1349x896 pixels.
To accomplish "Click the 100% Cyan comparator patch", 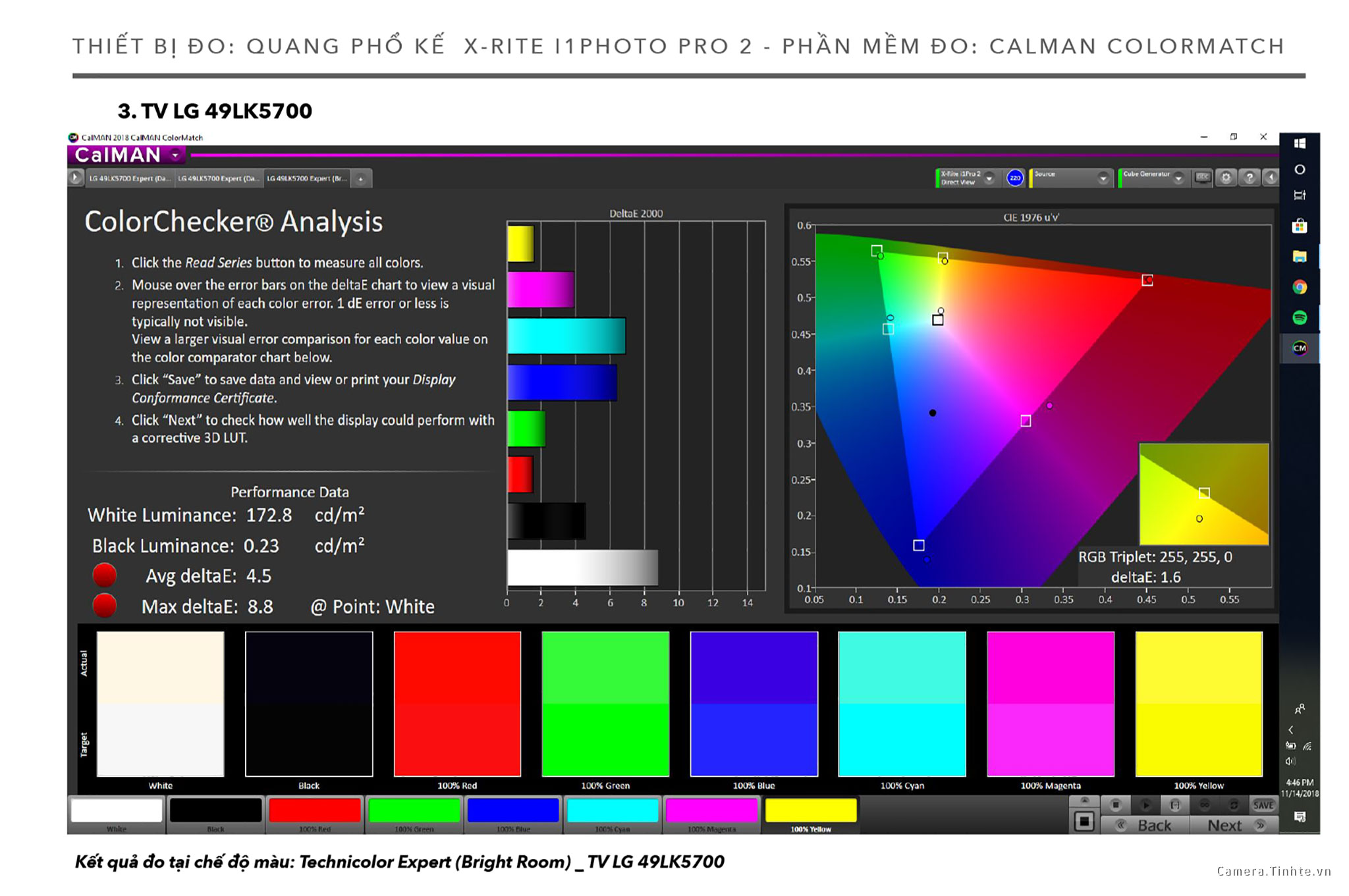I will (902, 704).
